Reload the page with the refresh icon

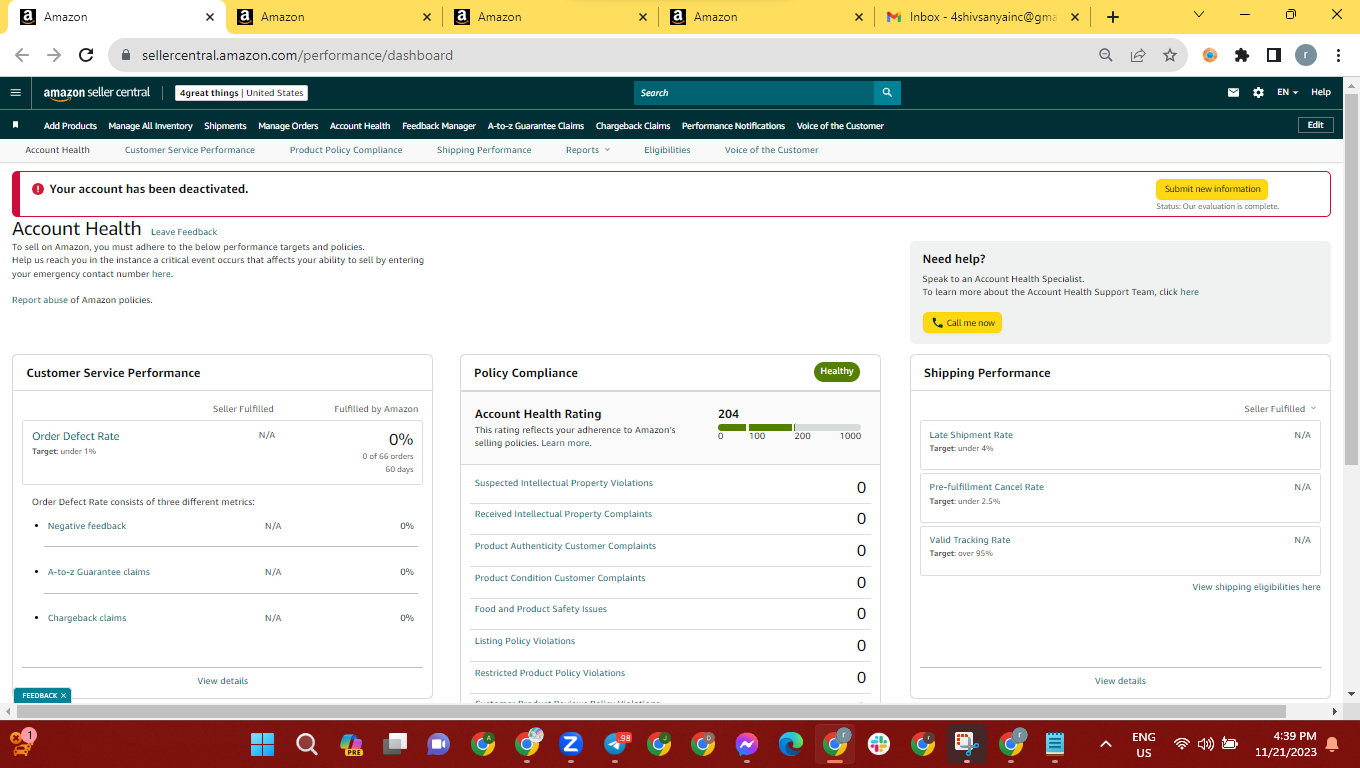pos(86,56)
